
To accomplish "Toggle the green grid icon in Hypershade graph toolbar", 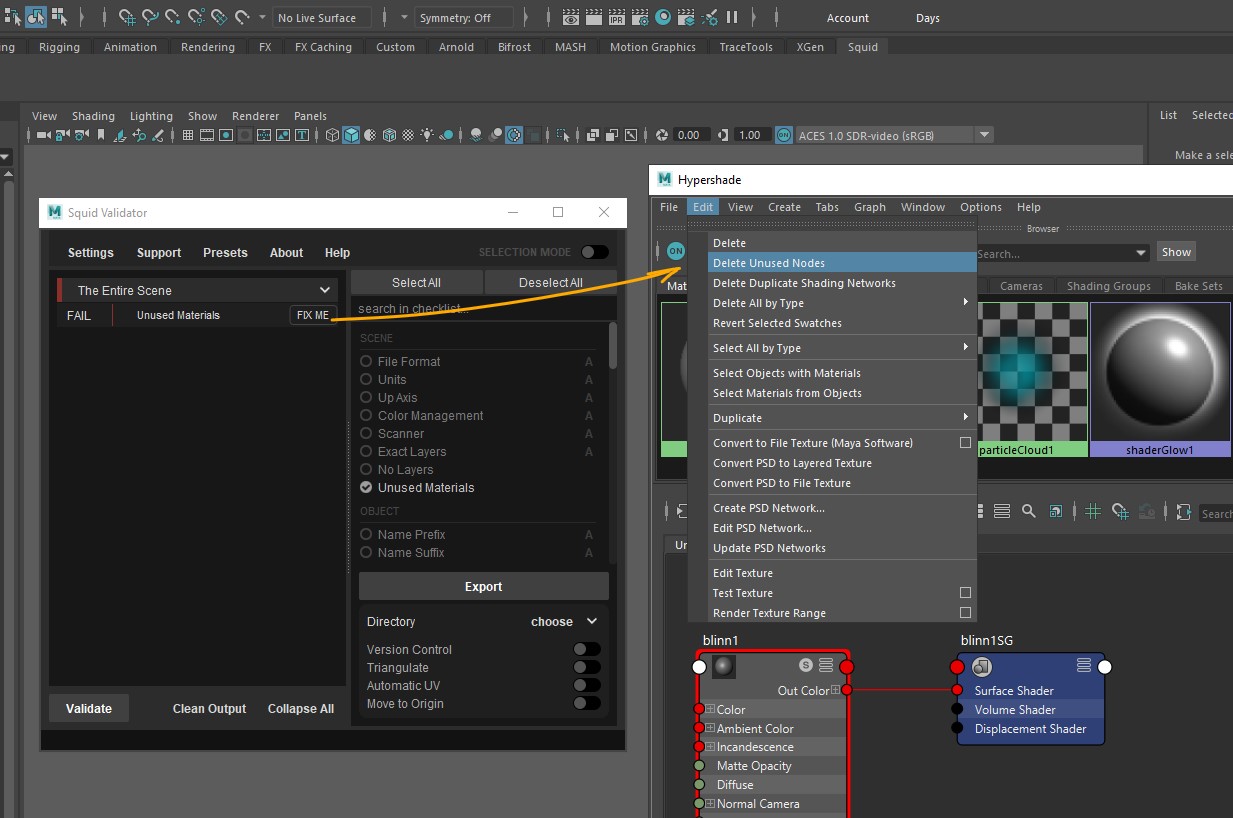I will (1093, 512).
